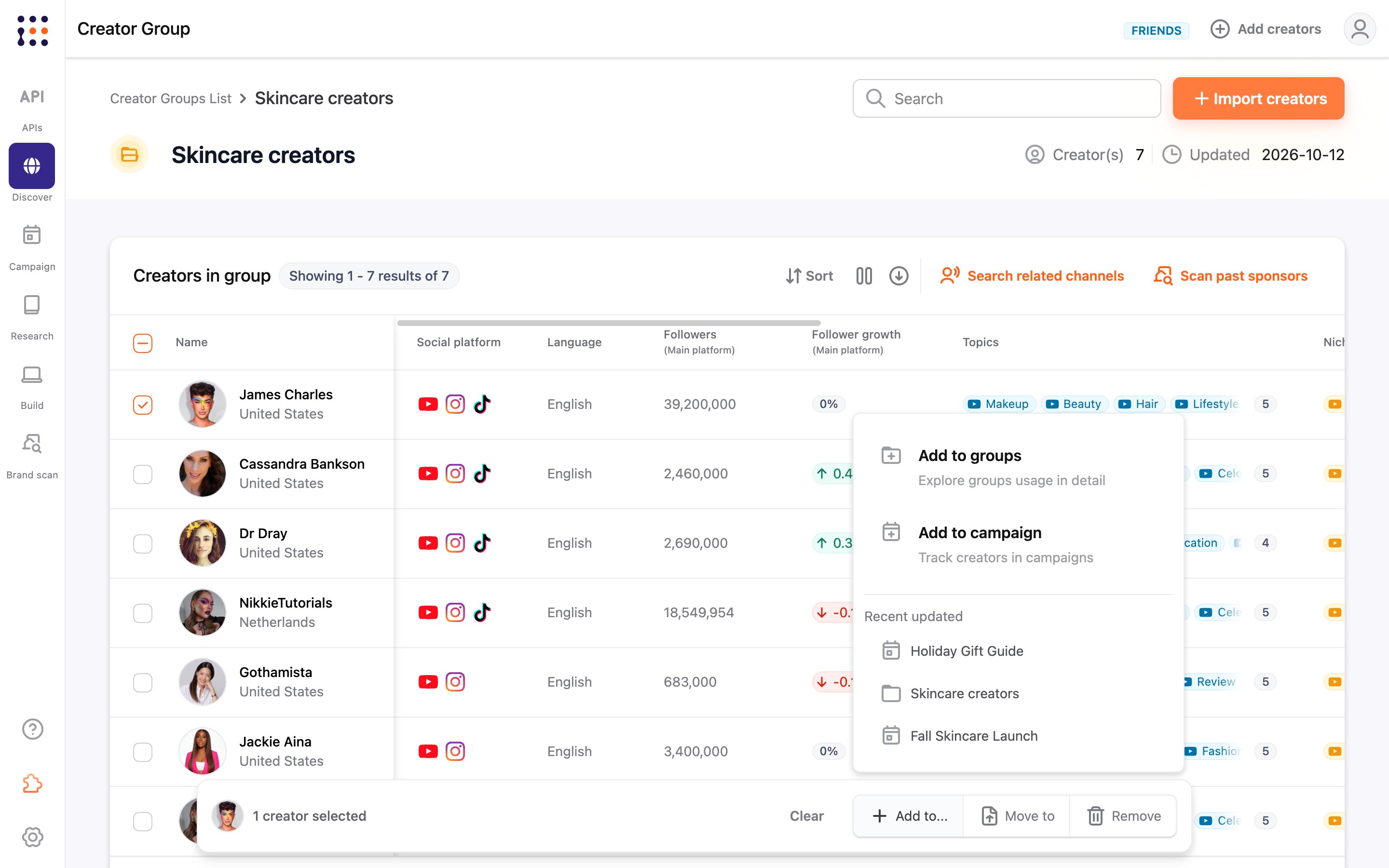Check the Jackie Aina checkbox
The image size is (1389, 868).
(143, 752)
